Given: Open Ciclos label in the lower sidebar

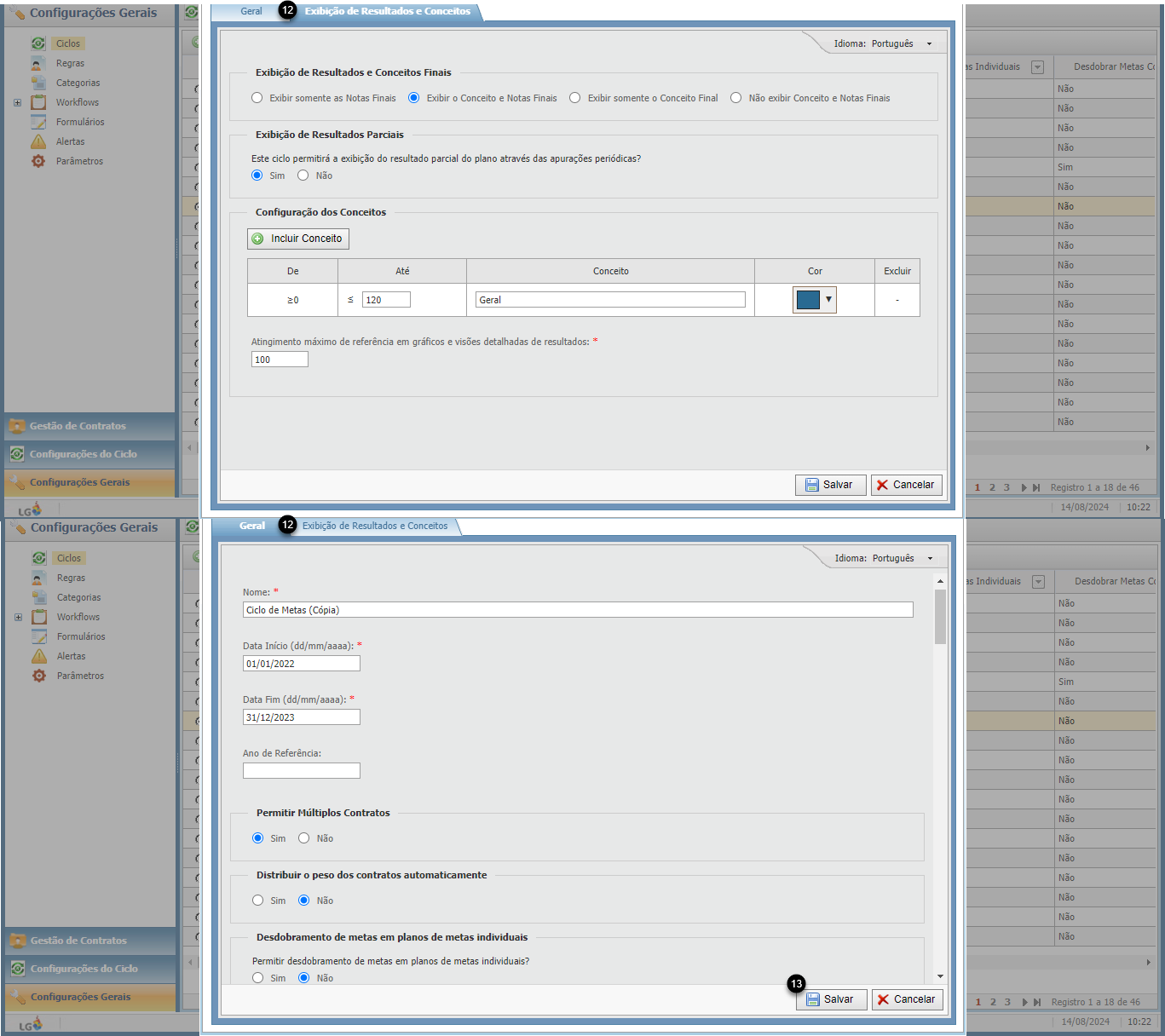Looking at the screenshot, I should click(69, 558).
